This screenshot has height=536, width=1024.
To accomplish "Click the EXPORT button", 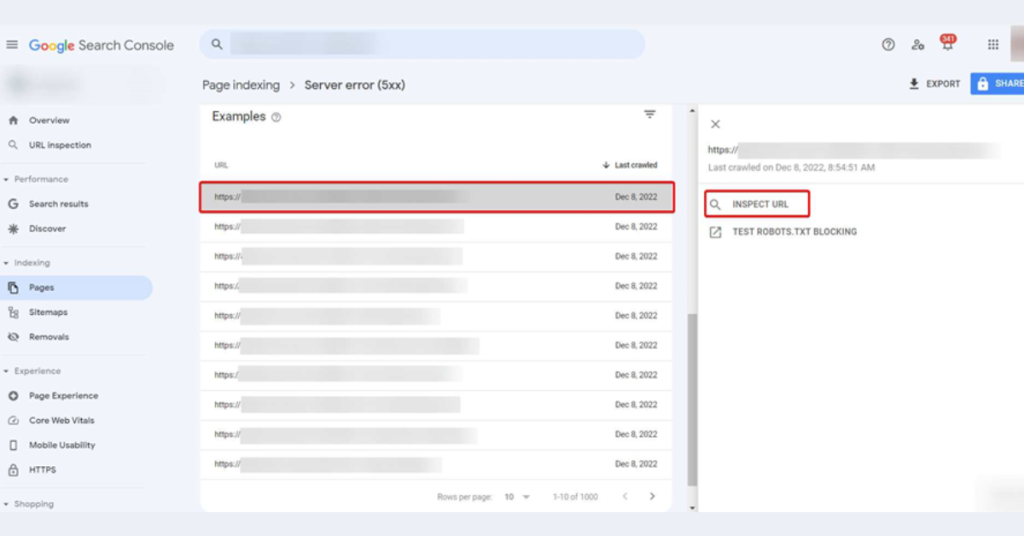I will coord(935,84).
